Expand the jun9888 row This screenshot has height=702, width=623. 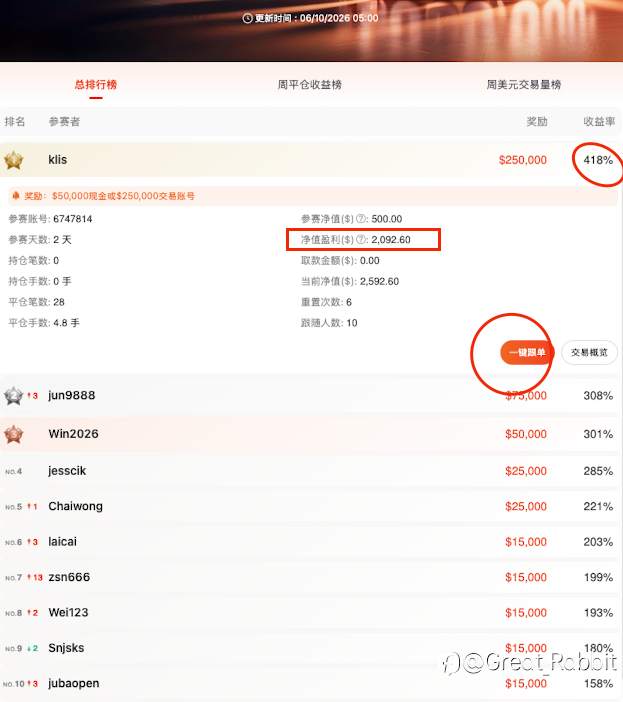[311, 396]
